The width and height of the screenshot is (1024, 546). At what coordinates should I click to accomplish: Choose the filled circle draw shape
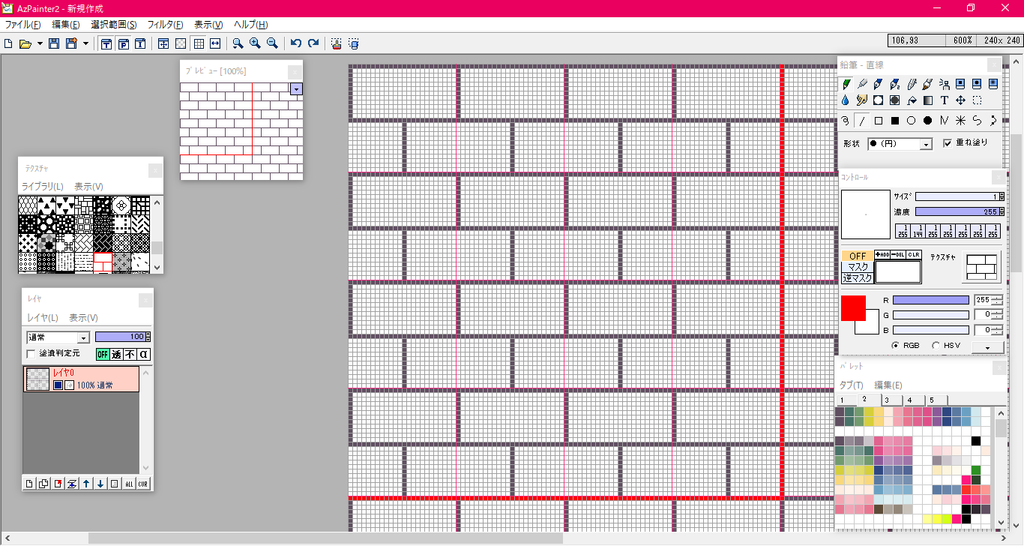point(928,121)
